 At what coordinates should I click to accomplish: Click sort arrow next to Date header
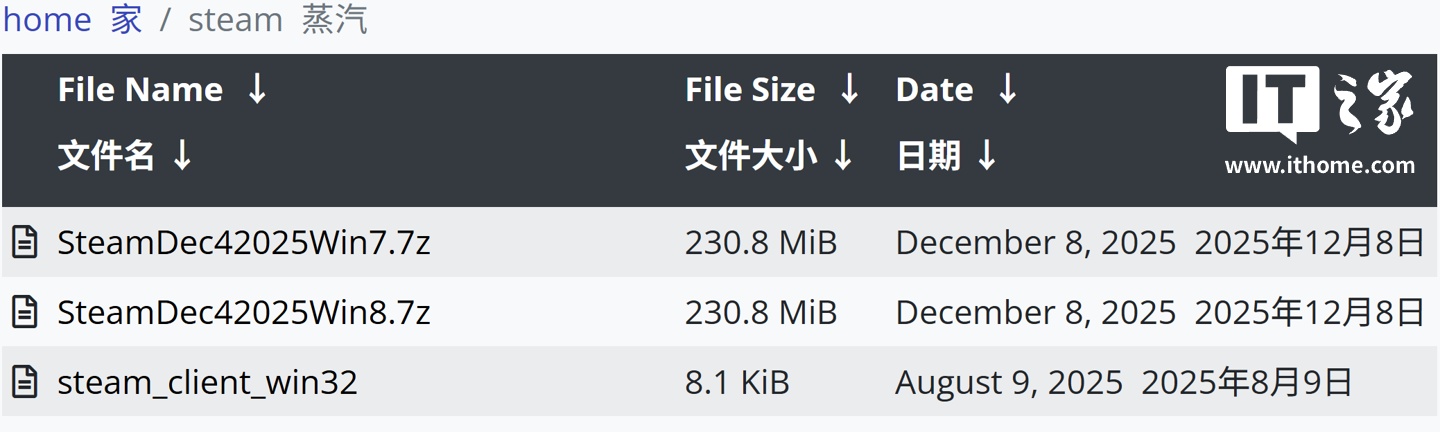[1008, 89]
